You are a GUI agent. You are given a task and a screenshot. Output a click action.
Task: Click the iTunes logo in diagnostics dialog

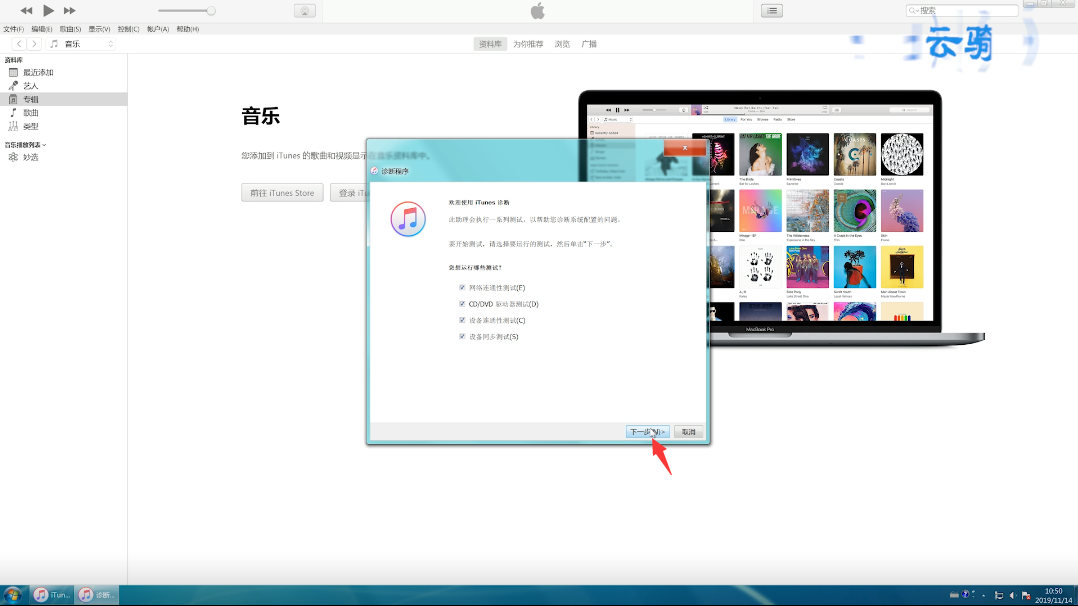tap(408, 219)
